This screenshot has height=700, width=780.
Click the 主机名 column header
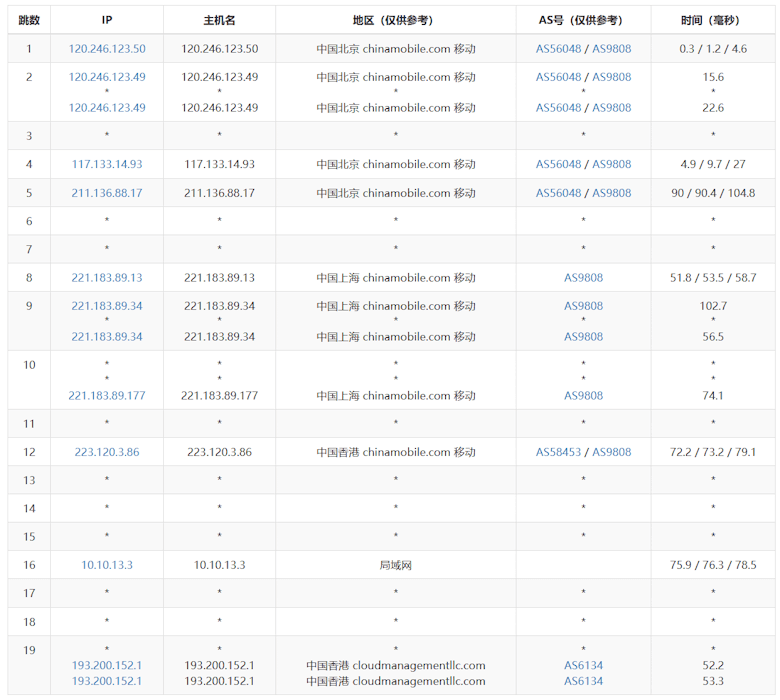[219, 20]
